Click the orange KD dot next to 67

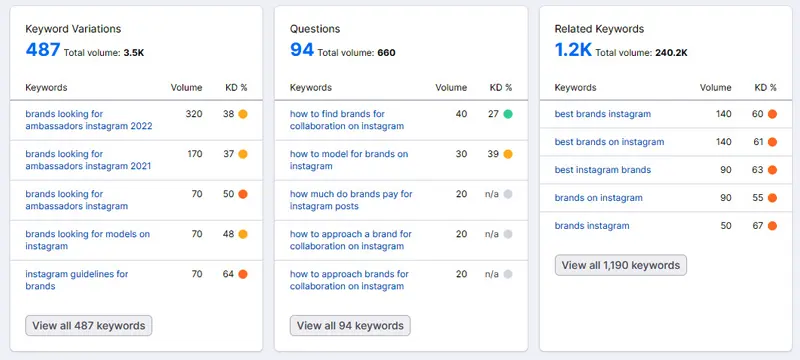(772, 226)
